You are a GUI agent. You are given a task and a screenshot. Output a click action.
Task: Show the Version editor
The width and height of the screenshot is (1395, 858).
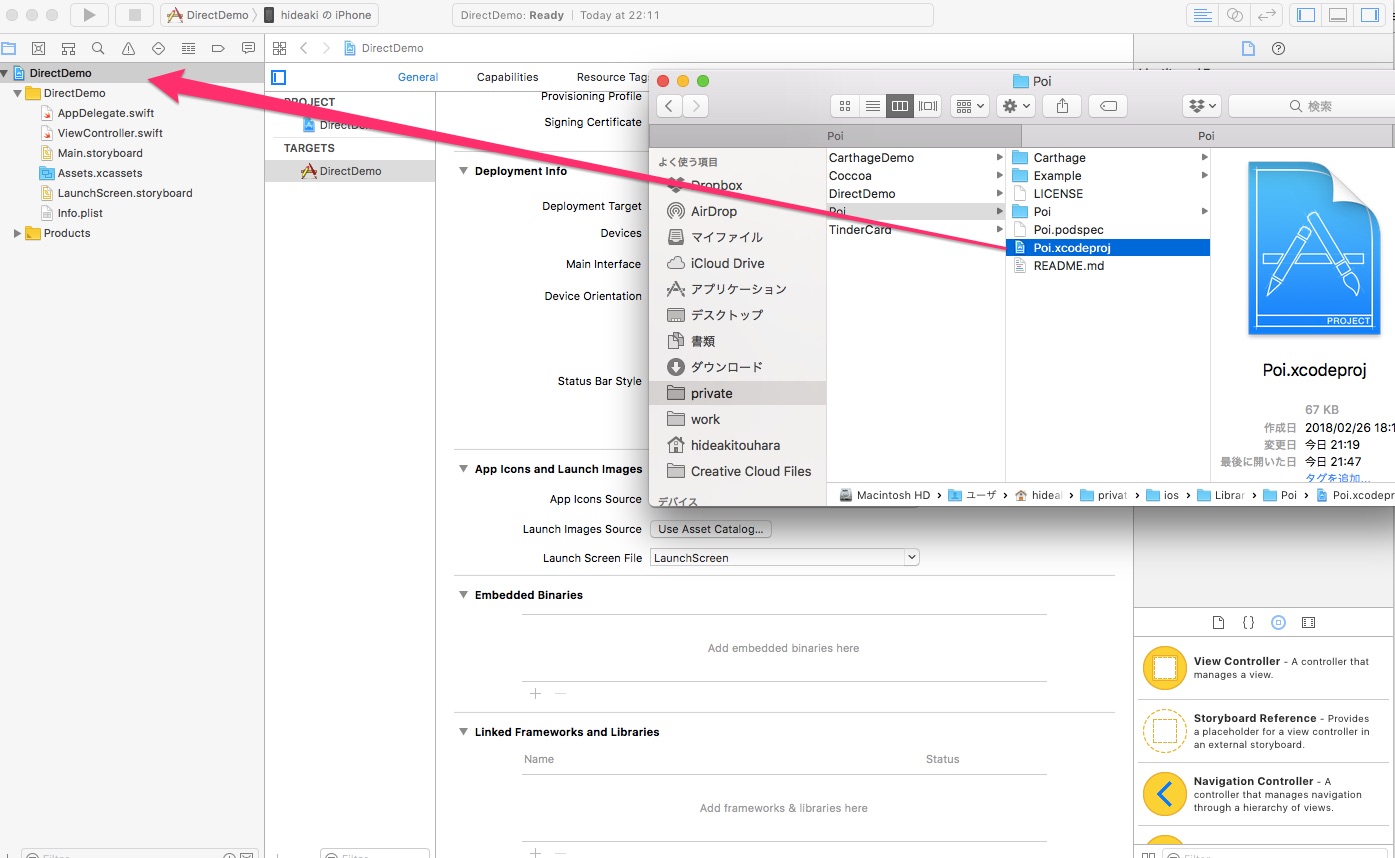pos(1268,15)
